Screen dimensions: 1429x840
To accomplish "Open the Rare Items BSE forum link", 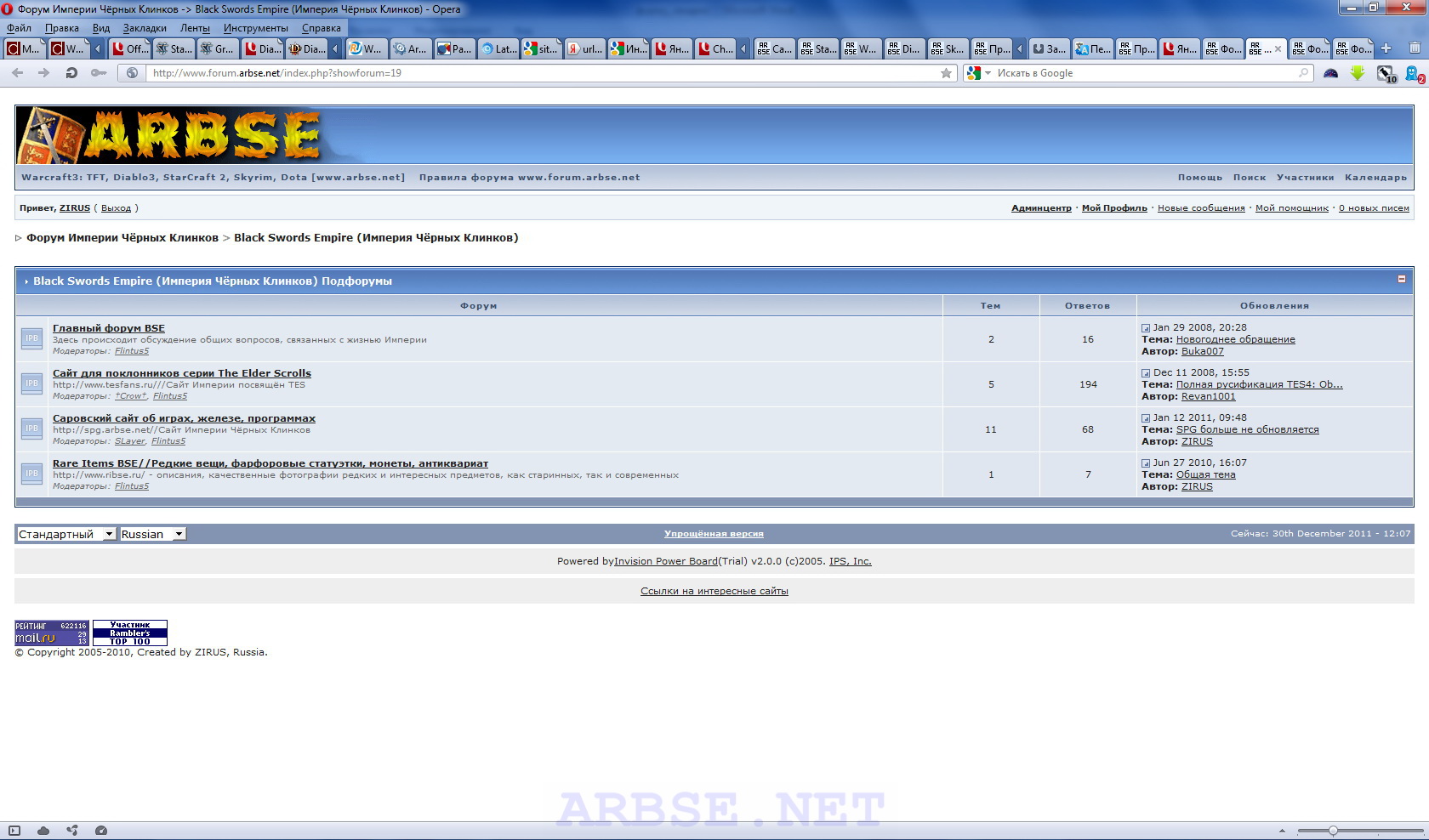I will tap(270, 463).
